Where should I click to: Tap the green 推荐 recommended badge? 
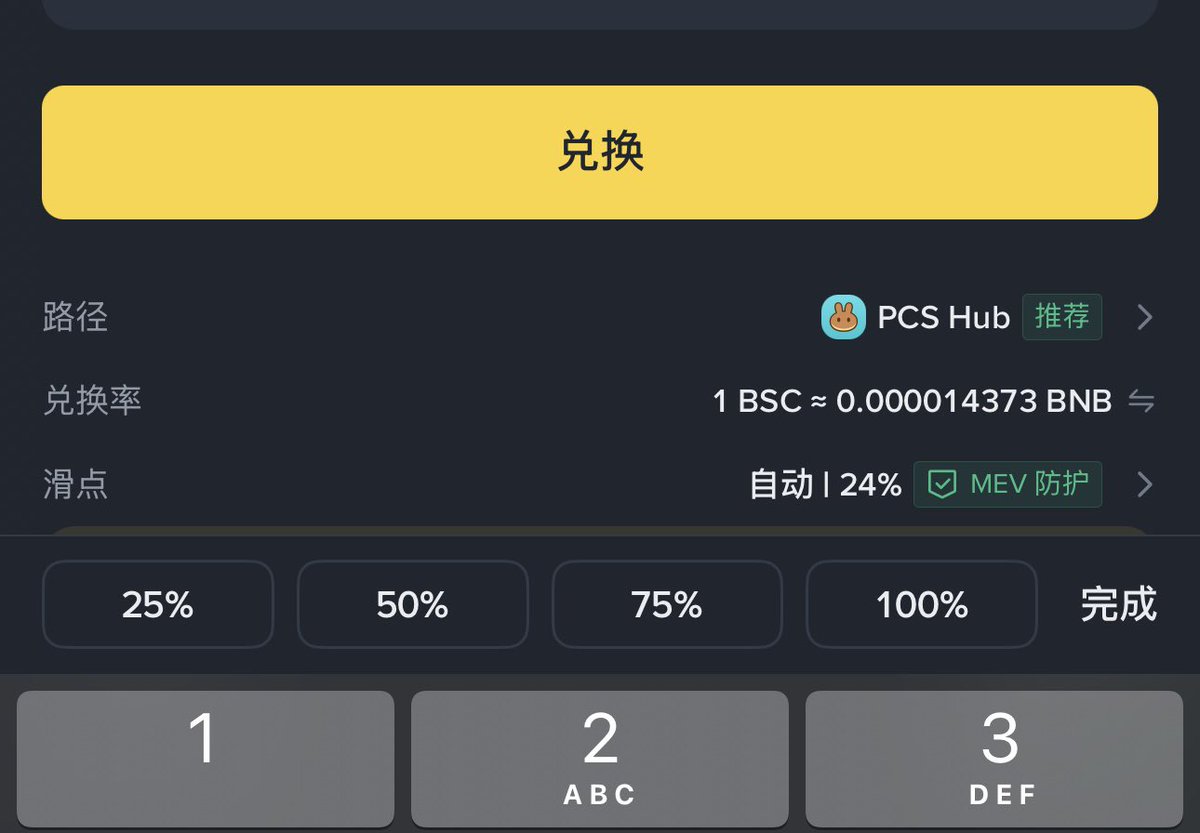coord(1061,317)
